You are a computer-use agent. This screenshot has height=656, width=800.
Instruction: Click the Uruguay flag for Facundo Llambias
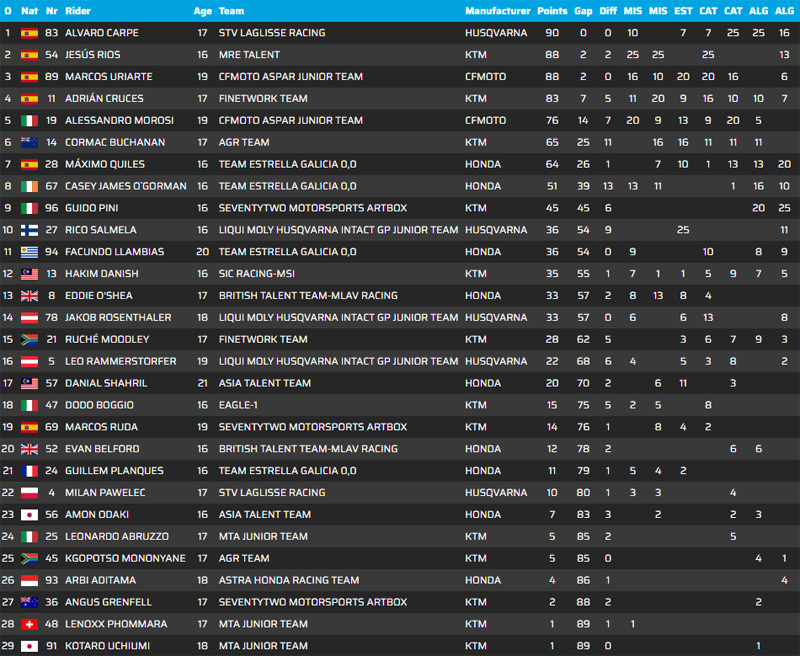(x=29, y=252)
